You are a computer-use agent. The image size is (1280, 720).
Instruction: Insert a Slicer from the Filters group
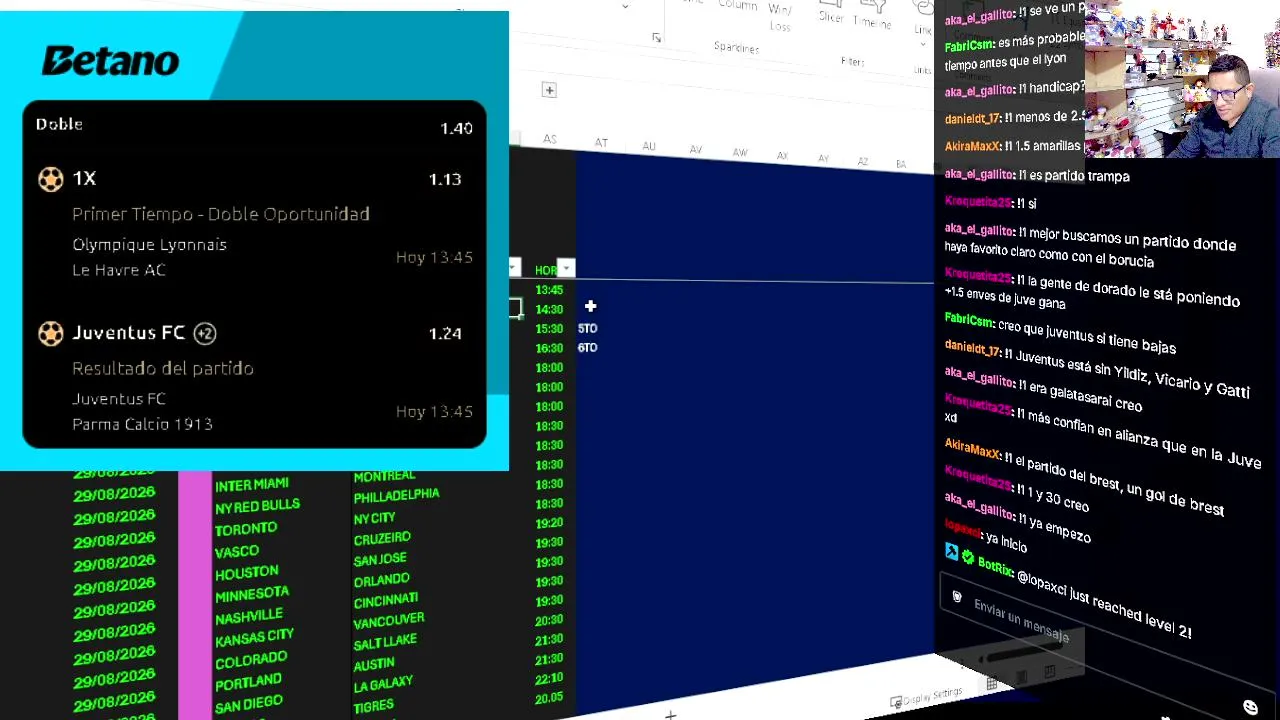[x=831, y=12]
